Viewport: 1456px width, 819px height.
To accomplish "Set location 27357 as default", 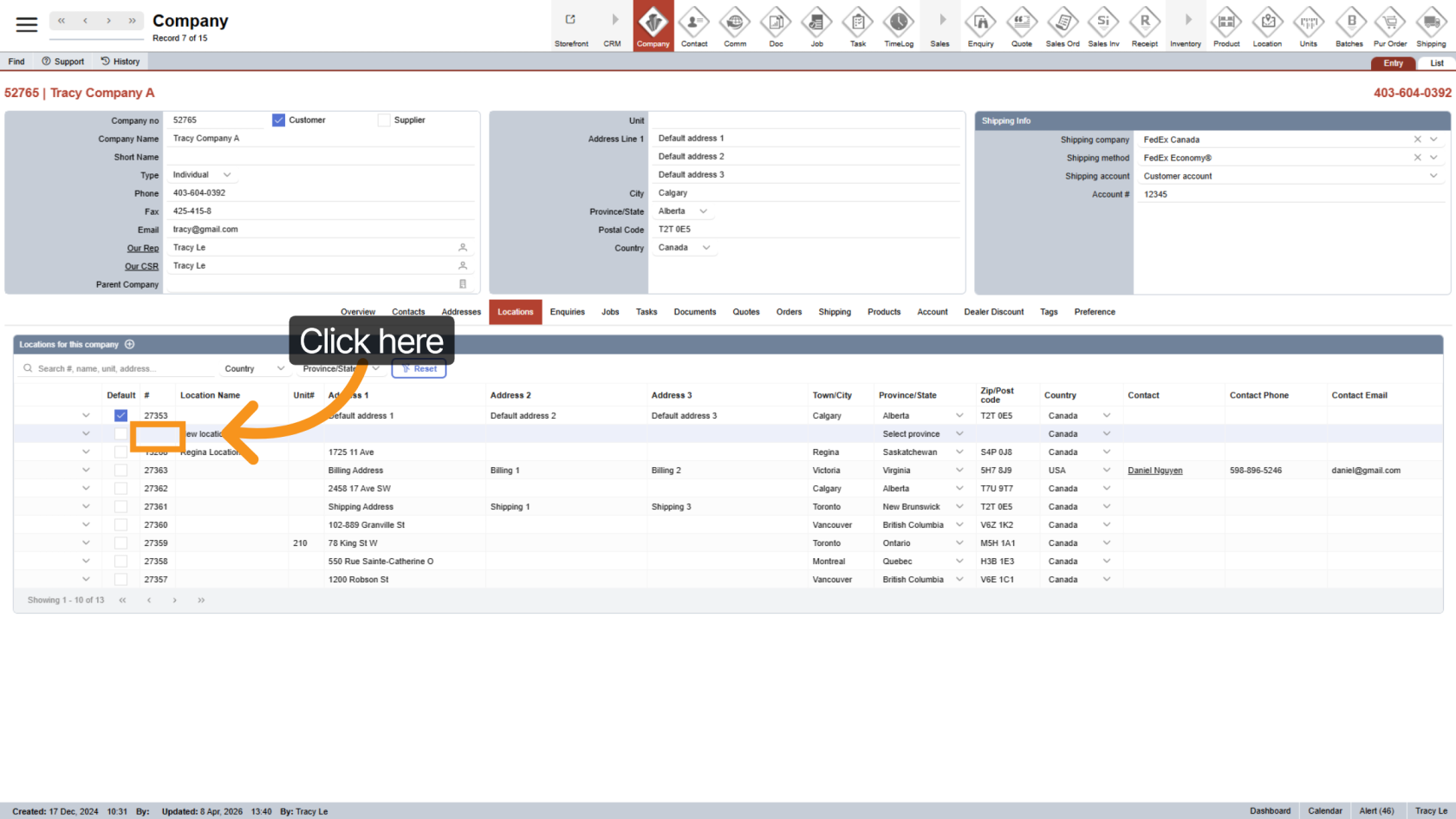I will [x=120, y=580].
